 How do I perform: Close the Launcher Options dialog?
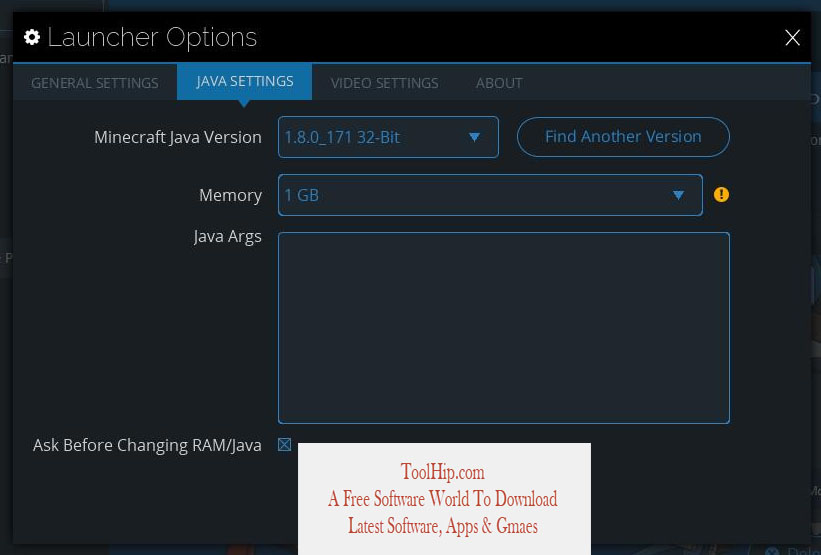(792, 37)
